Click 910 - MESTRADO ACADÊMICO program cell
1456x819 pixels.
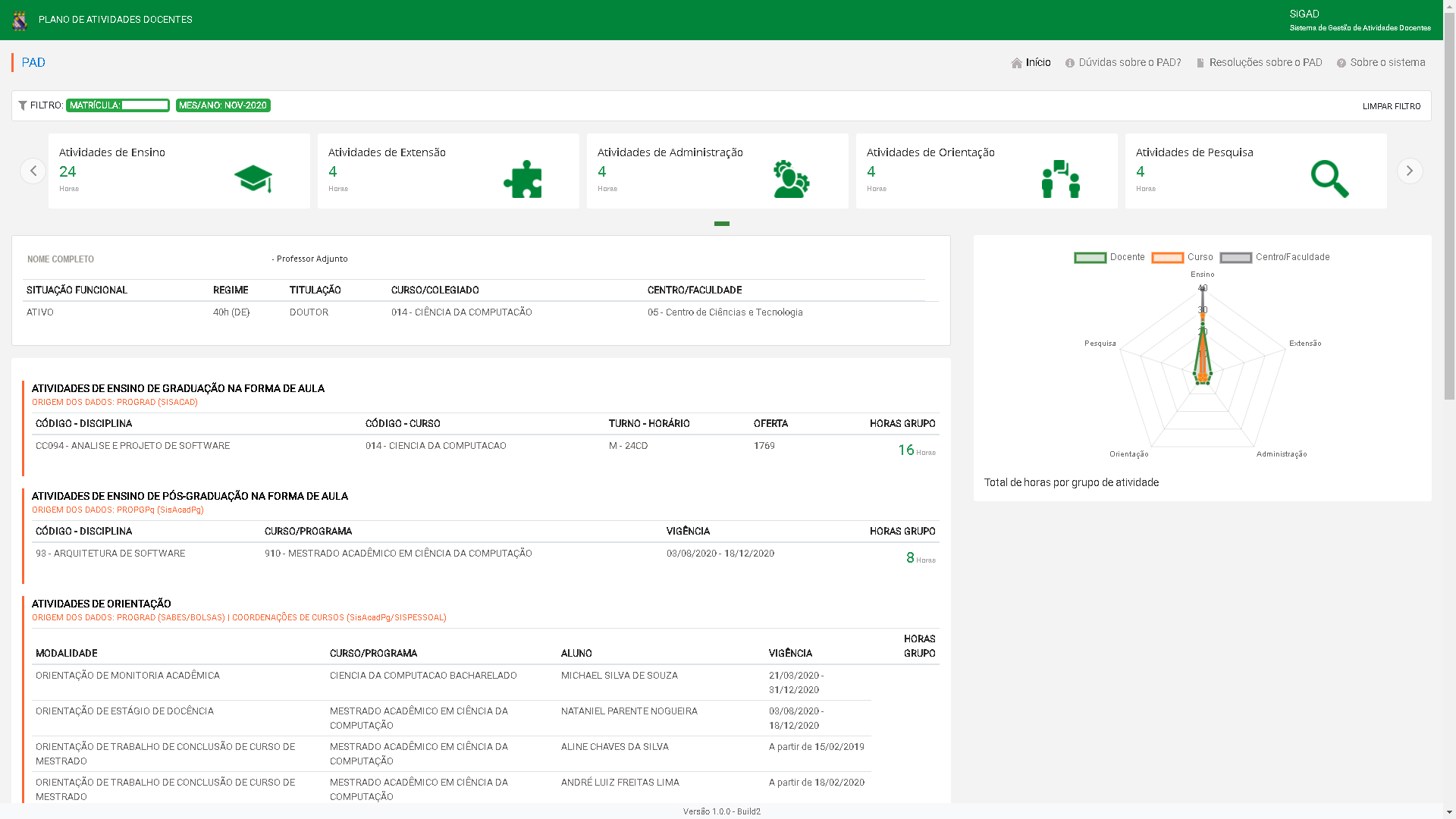398,554
